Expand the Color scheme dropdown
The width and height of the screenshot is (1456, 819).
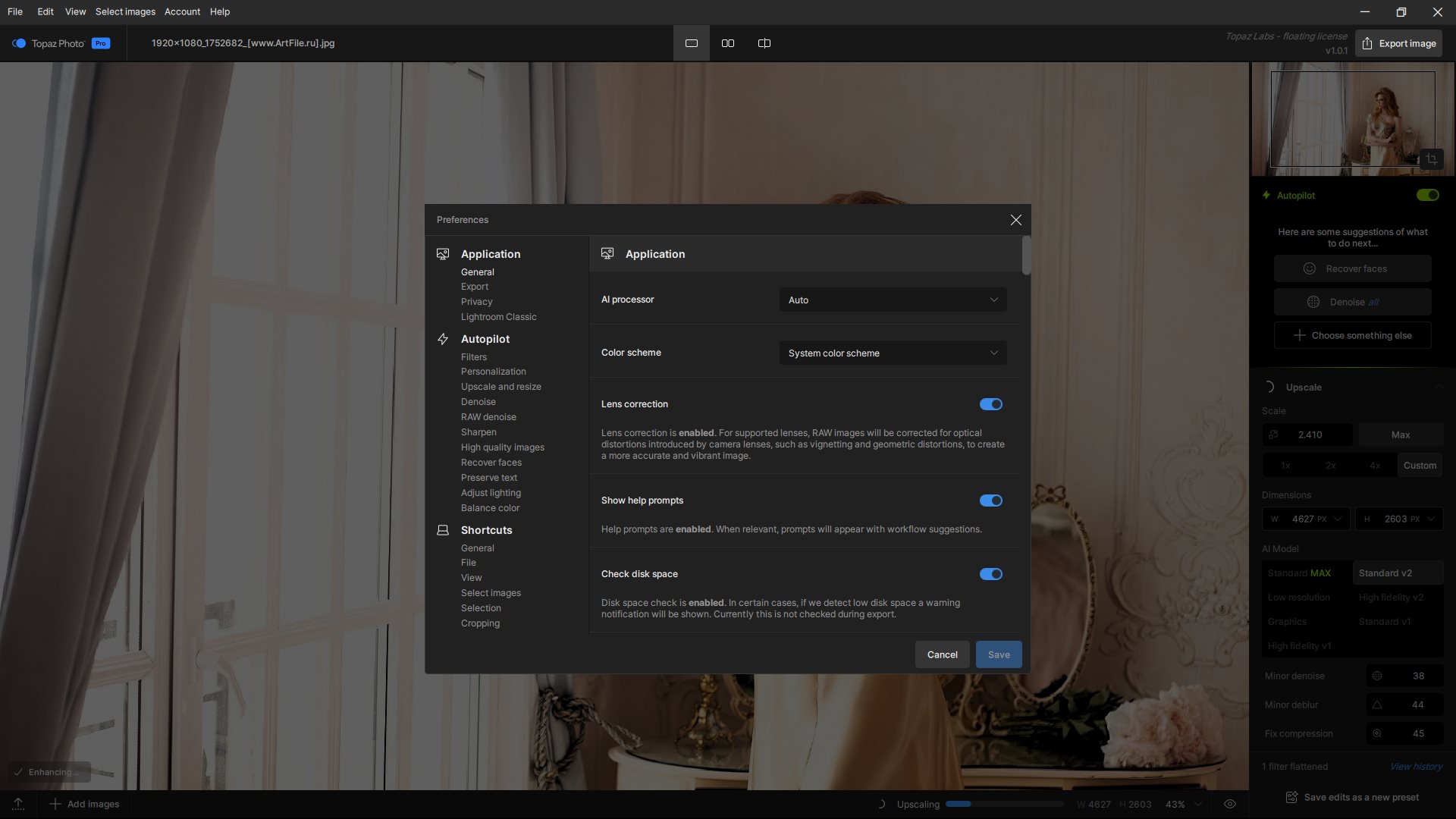click(893, 353)
